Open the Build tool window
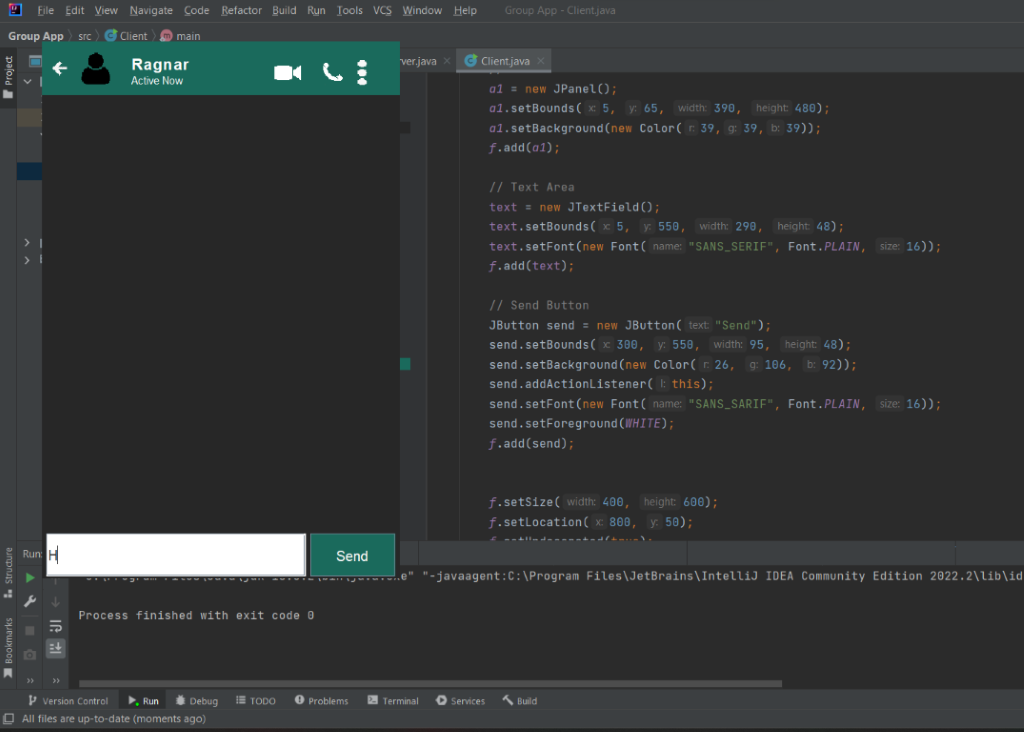The height and width of the screenshot is (732, 1024). point(520,701)
